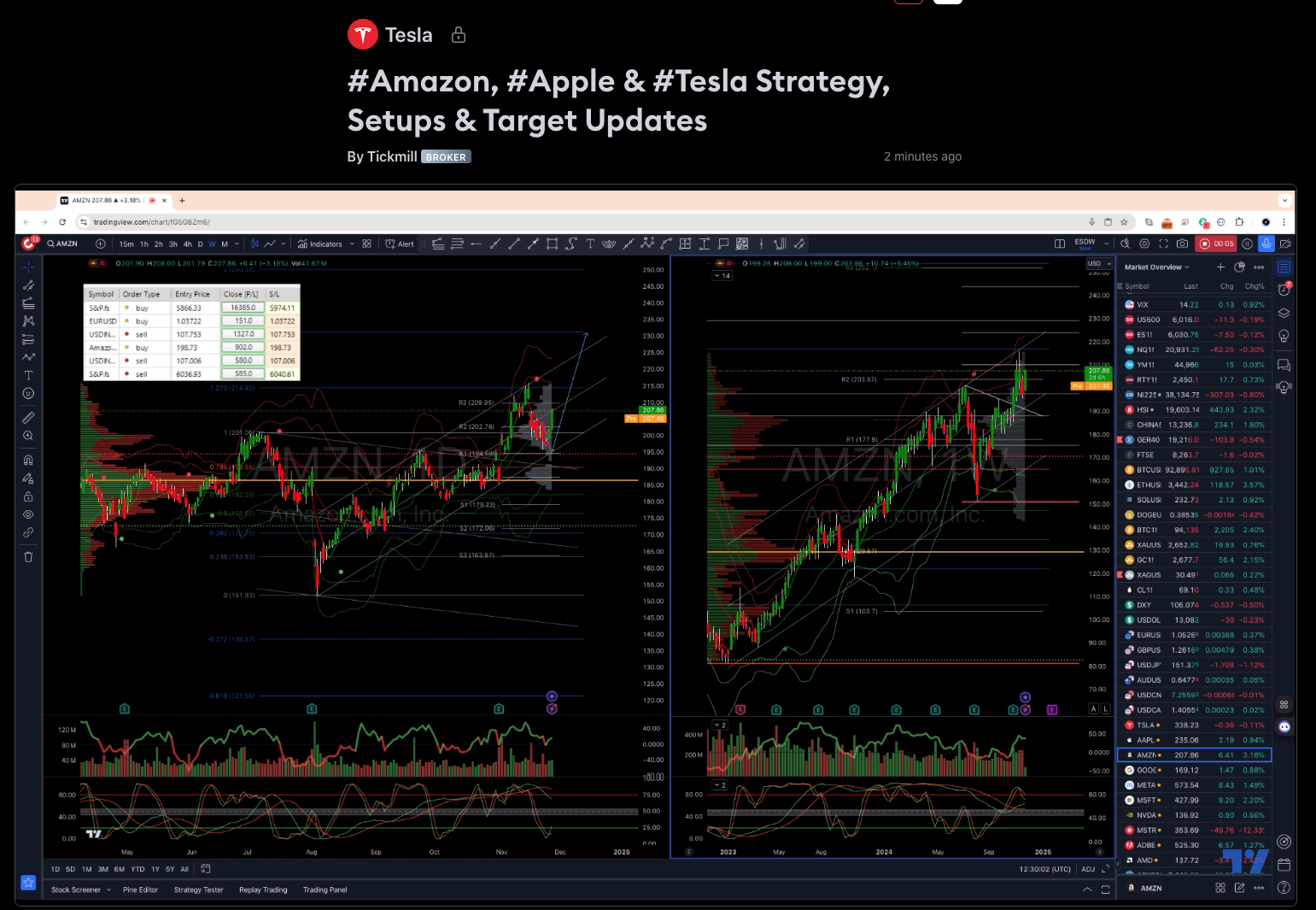Select the 15m timeframe
This screenshot has height=910, width=1316.
(x=126, y=244)
